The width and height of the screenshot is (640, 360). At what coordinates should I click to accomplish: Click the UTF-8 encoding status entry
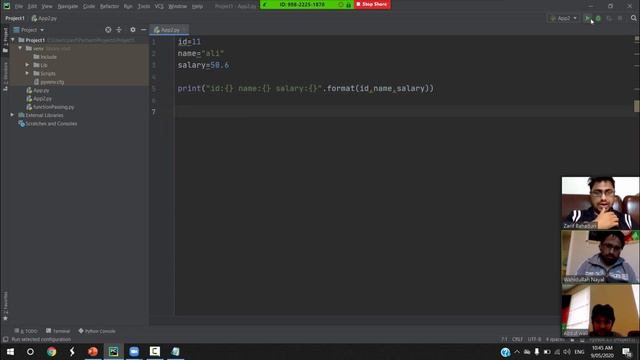(534, 339)
